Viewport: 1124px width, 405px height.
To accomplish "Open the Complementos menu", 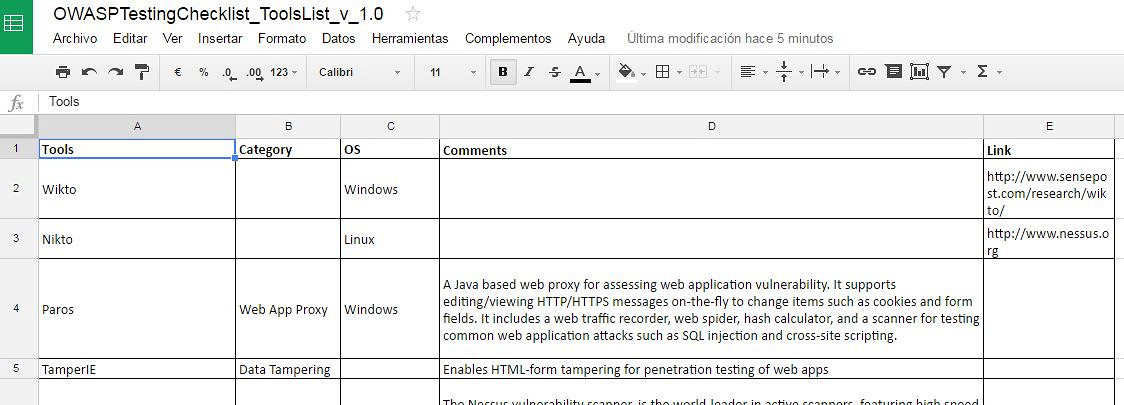I will [508, 39].
